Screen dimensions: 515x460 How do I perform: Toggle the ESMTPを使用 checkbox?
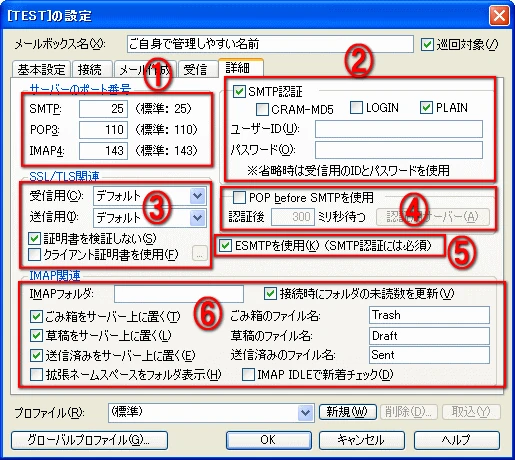[x=226, y=246]
